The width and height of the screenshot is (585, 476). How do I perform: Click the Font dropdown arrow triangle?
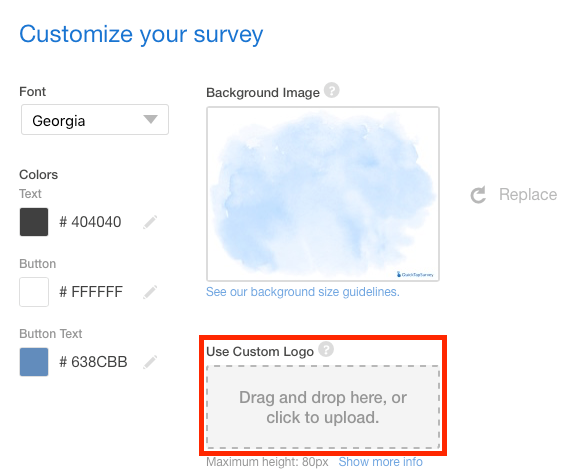[151, 119]
